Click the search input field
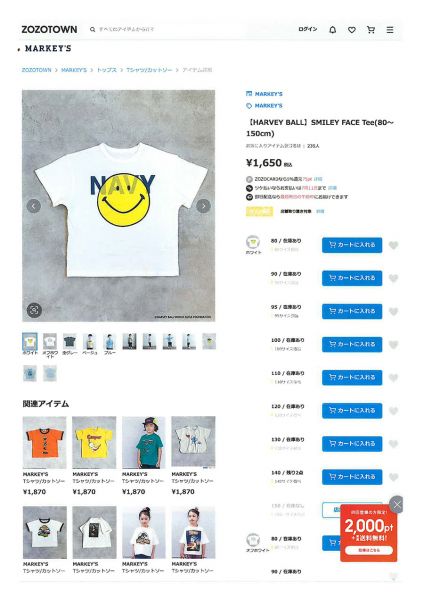Image resolution: width=424 pixels, height=600 pixels. (x=168, y=29)
